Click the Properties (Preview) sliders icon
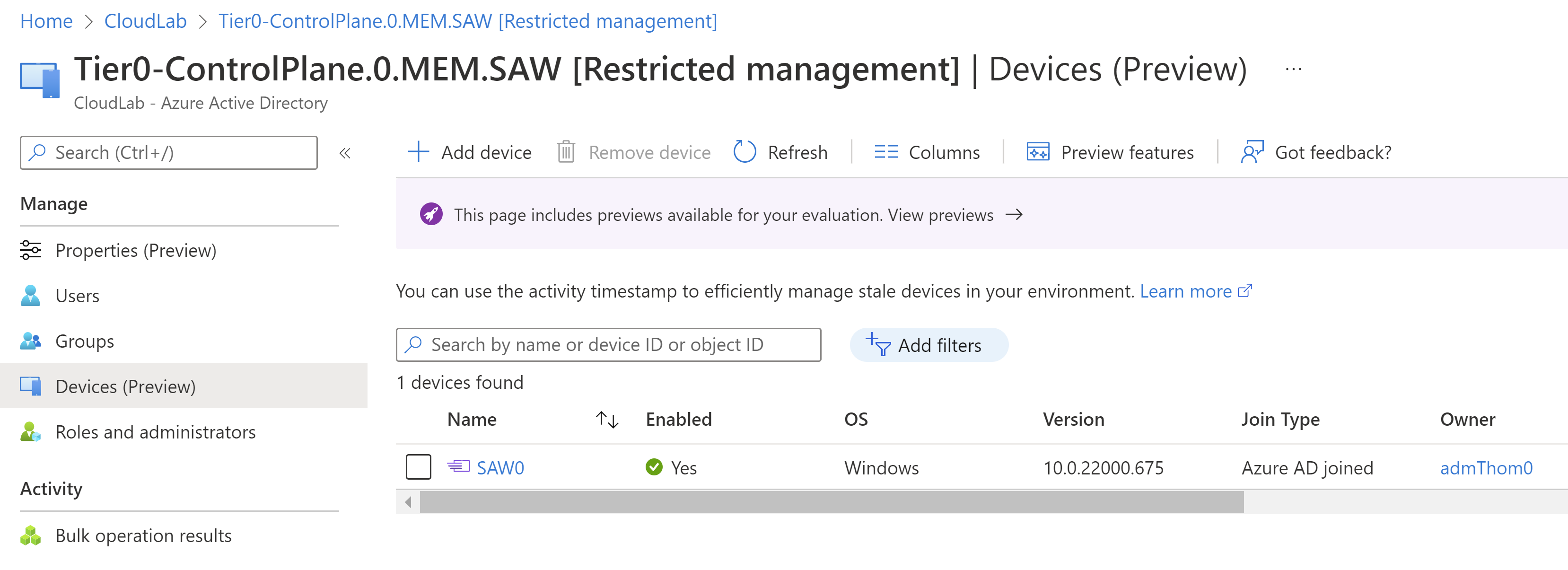 pos(30,250)
